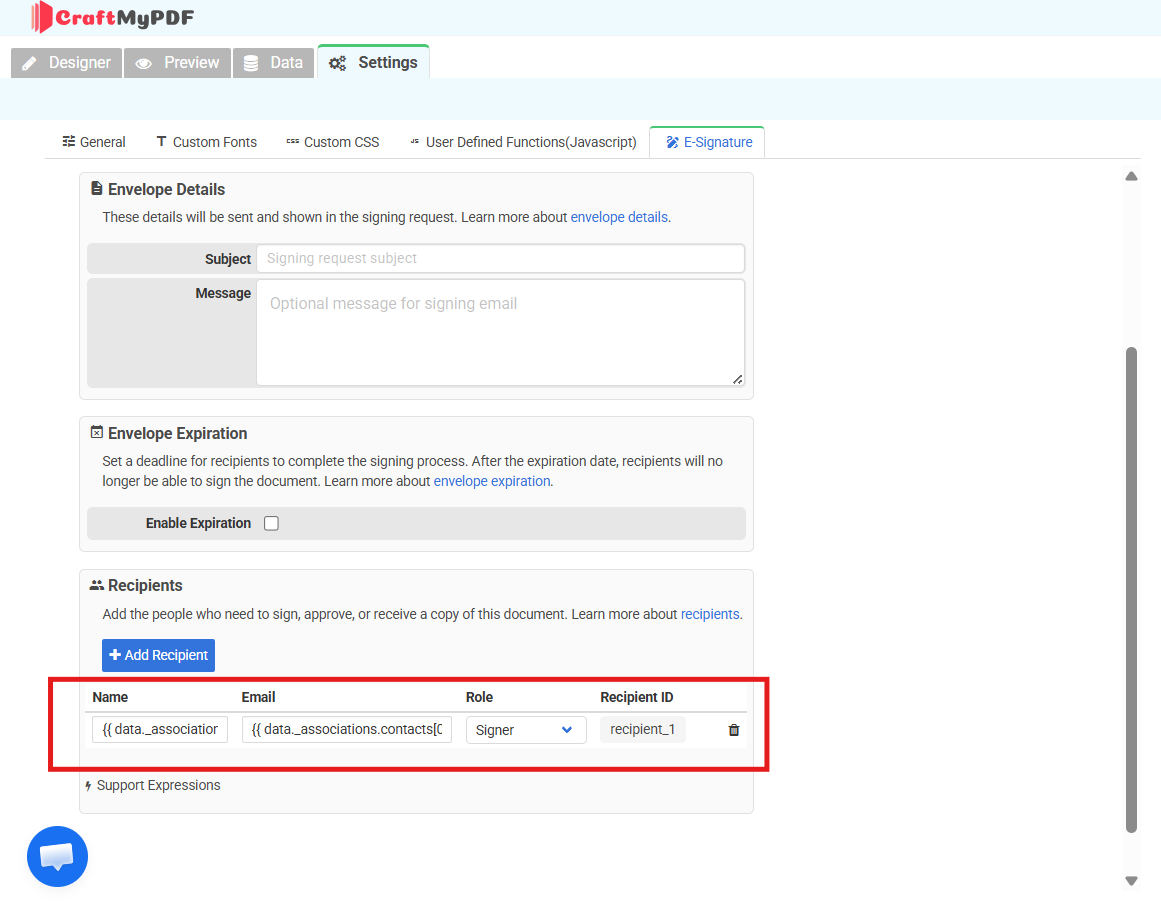Grab the Message textarea resize handle
1161x902 pixels.
click(737, 379)
